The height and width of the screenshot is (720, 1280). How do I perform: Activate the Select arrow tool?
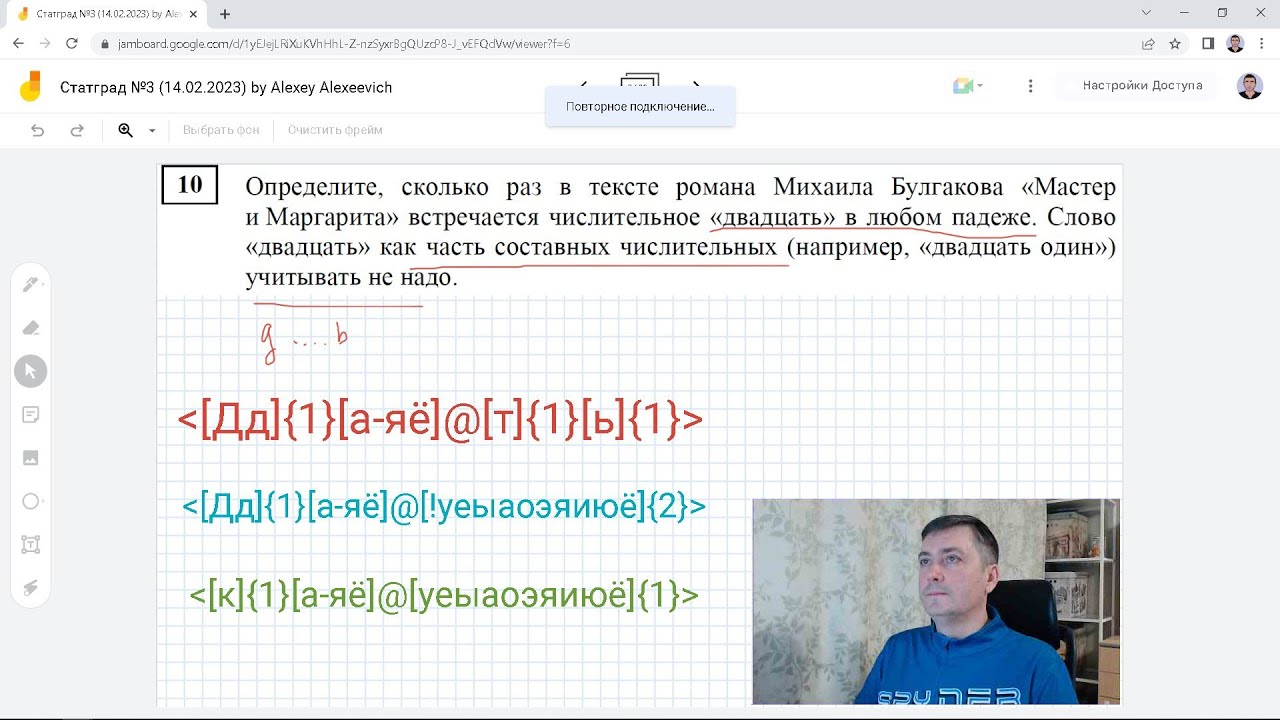(x=31, y=371)
